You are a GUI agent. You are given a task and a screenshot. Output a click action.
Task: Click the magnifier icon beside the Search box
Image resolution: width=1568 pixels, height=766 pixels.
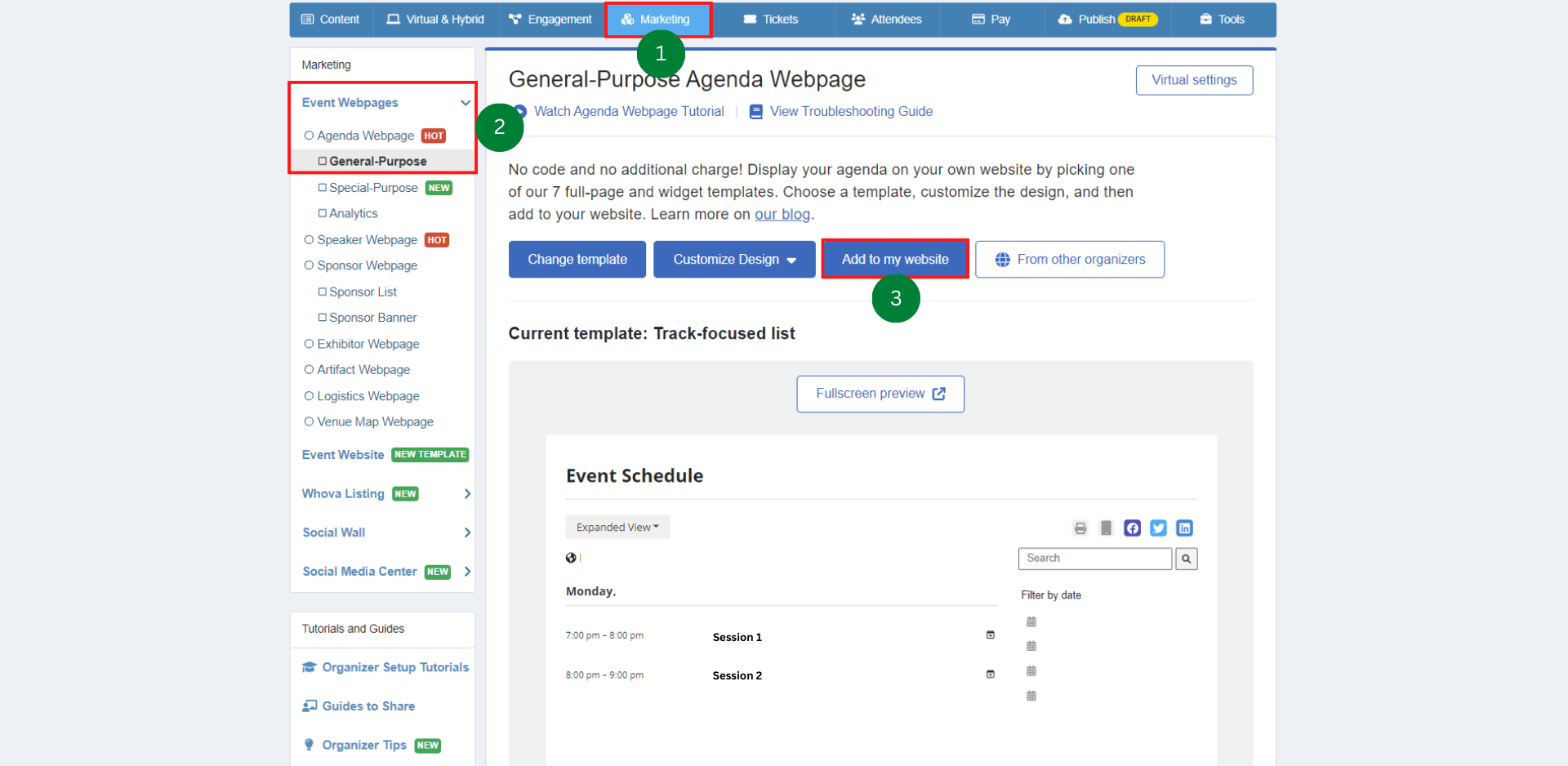point(1186,559)
